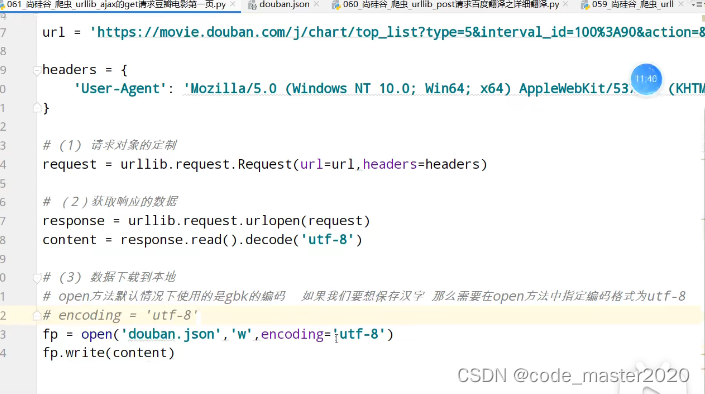Click the 'encoding=' keyword in open call
Viewport: 705px width, 394px height.
pyautogui.click(x=296, y=334)
